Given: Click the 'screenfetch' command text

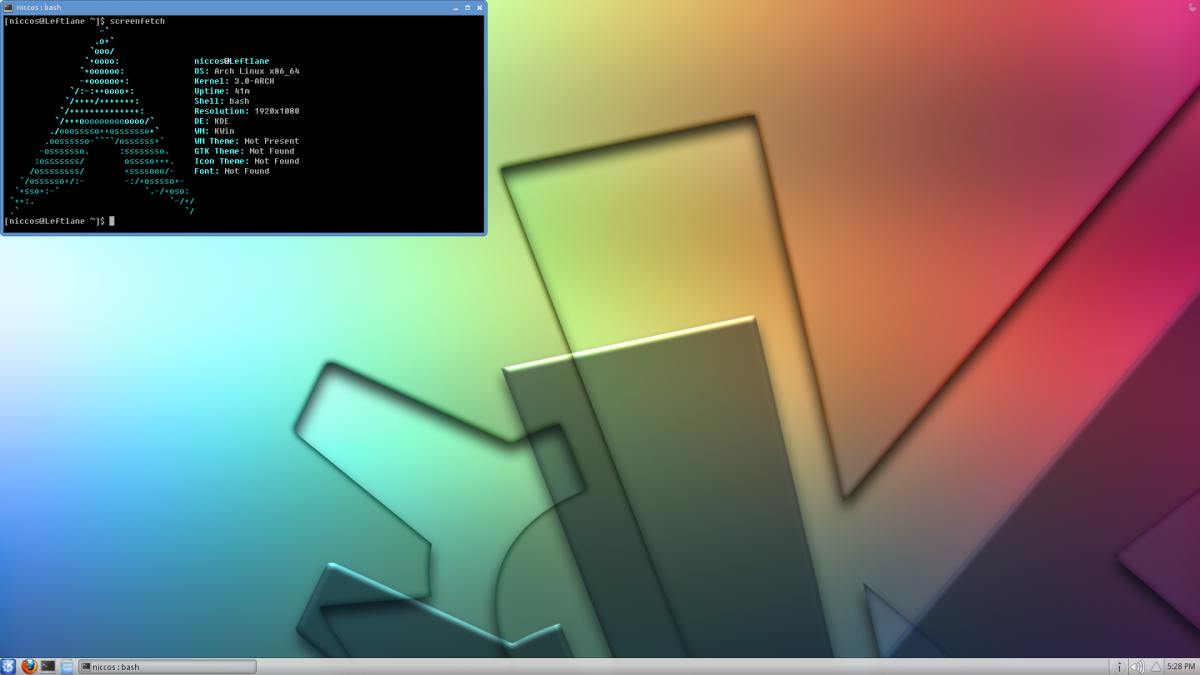Looking at the screenshot, I should [137, 21].
